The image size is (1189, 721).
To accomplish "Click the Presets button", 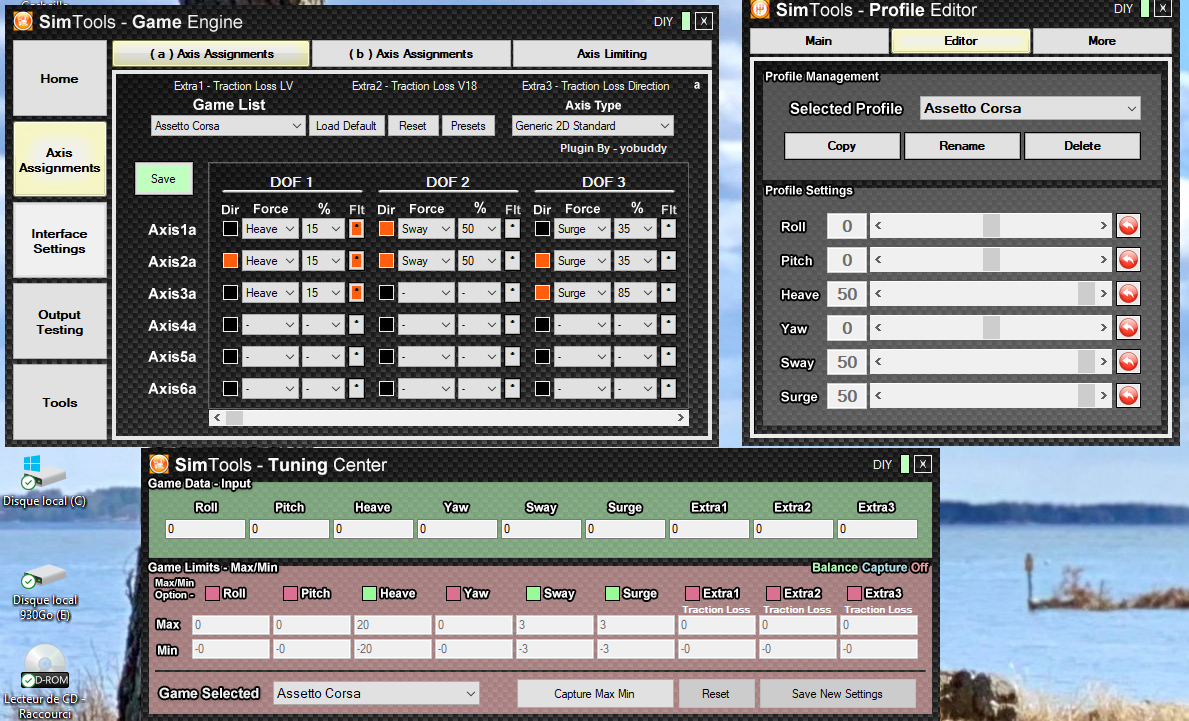I will click(468, 126).
